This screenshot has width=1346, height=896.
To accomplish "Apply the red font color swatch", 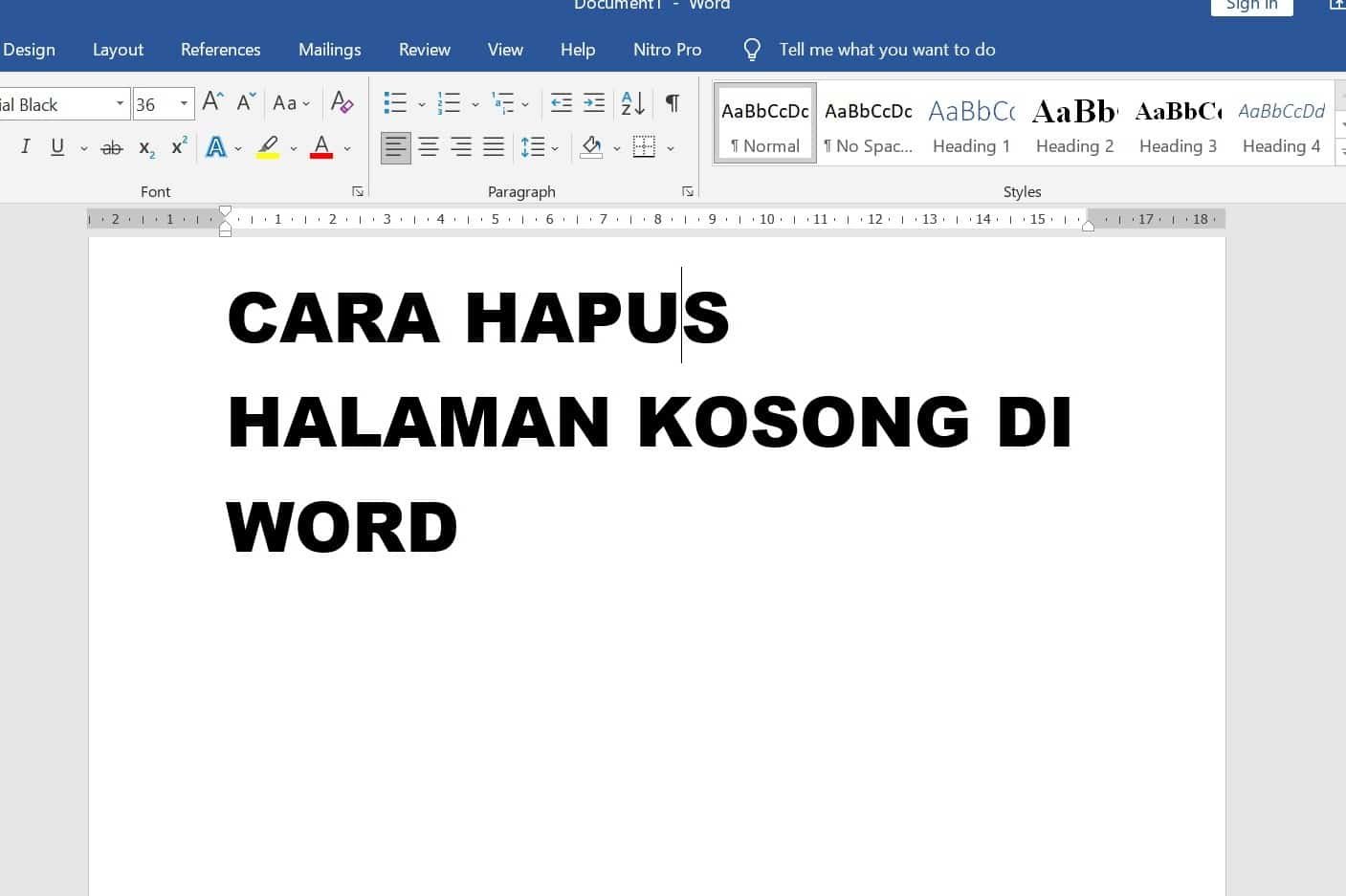I will click(x=321, y=147).
